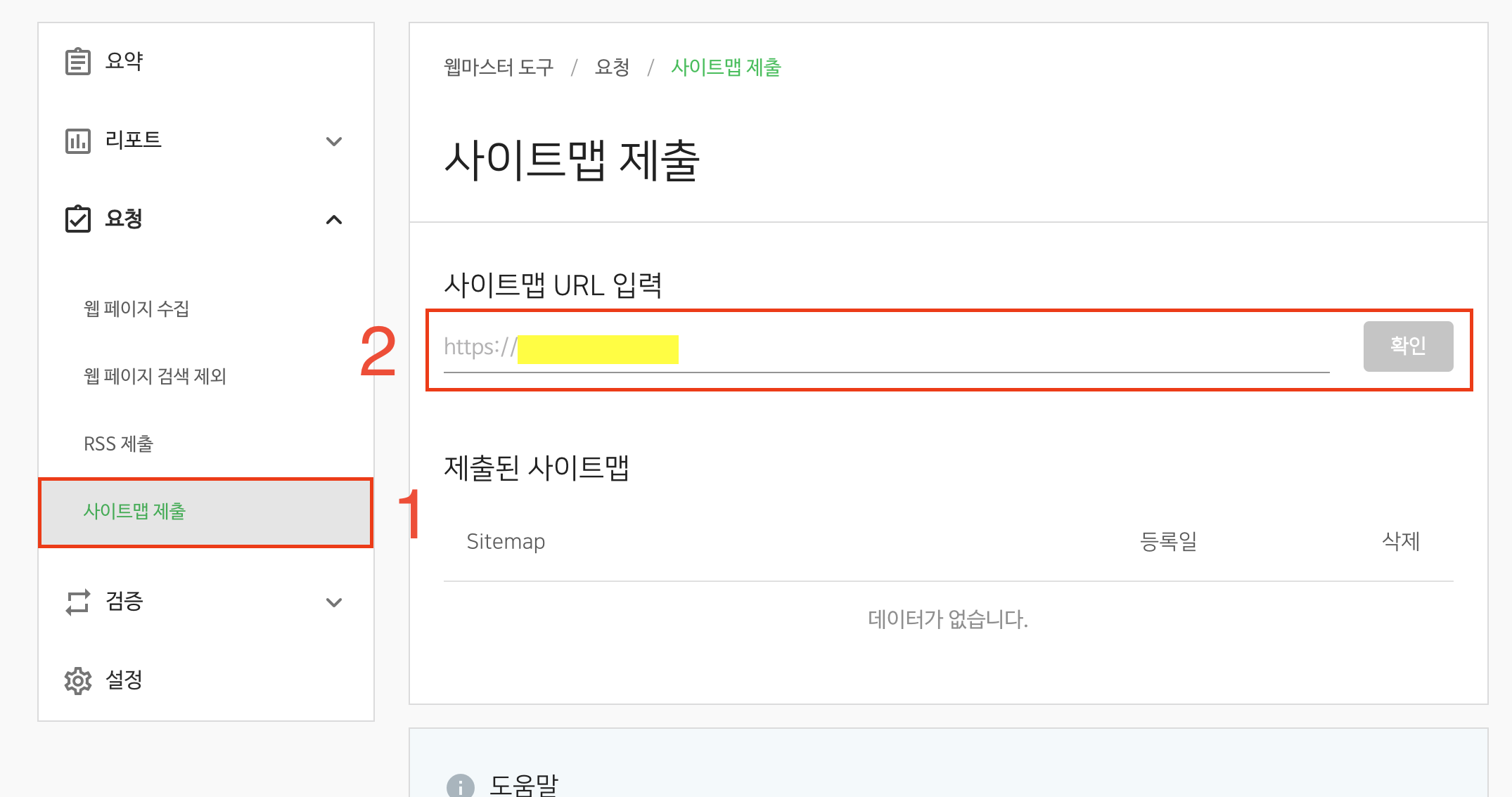Select RSS 제출 in sidebar
The image size is (1512, 797).
point(118,443)
